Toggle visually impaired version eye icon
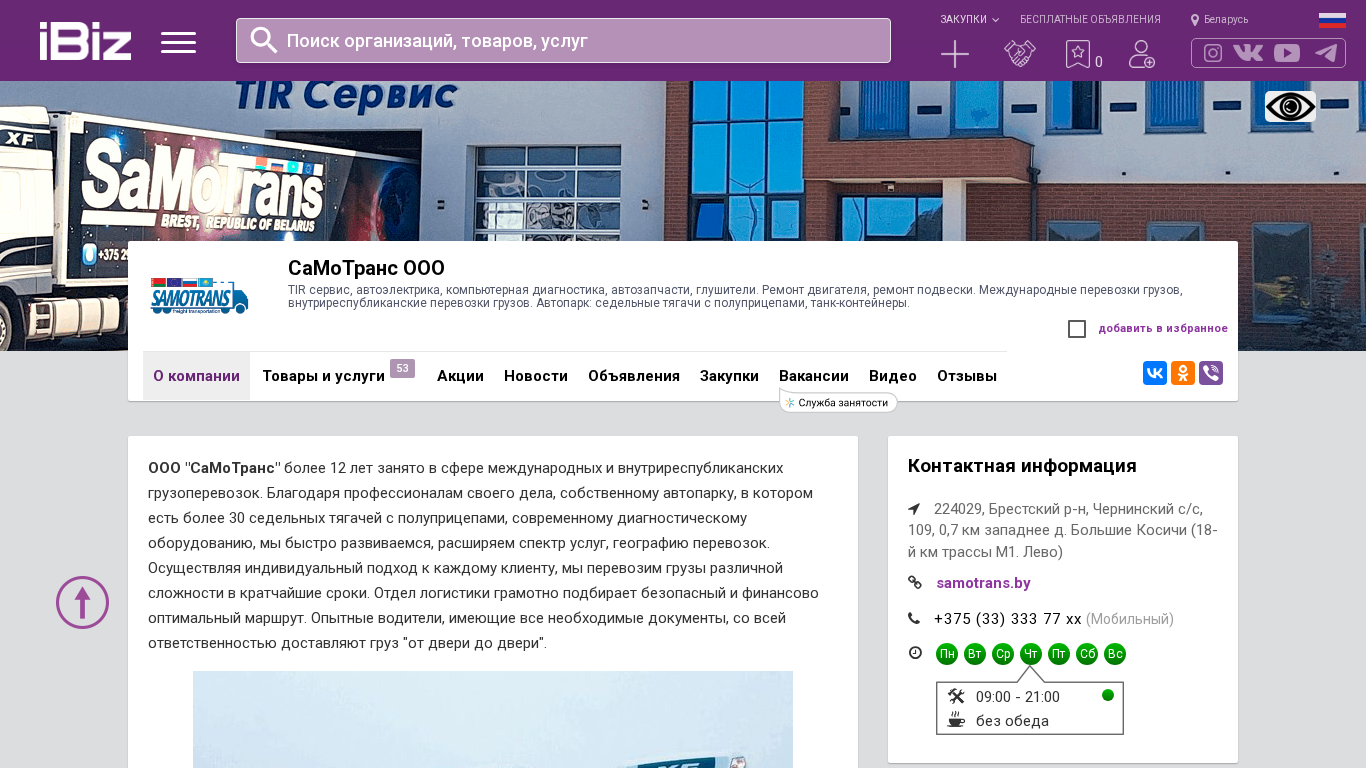 (1290, 107)
